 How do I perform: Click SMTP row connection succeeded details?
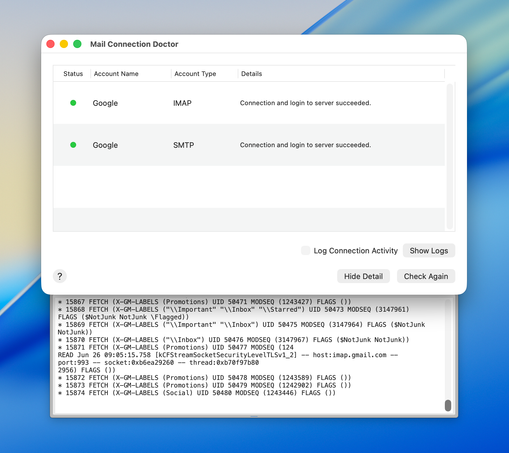tap(305, 145)
